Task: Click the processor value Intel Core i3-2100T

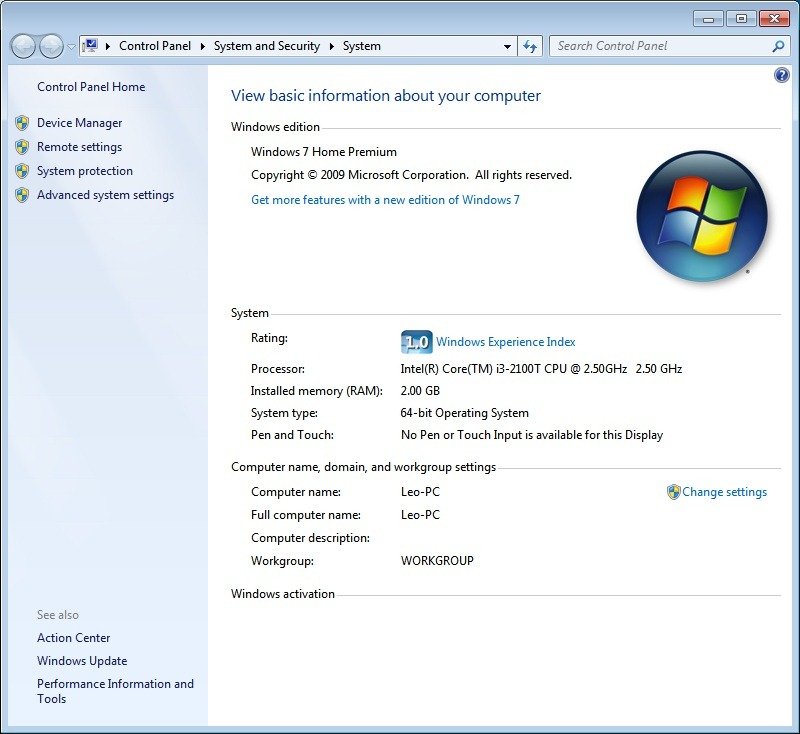Action: [x=541, y=369]
